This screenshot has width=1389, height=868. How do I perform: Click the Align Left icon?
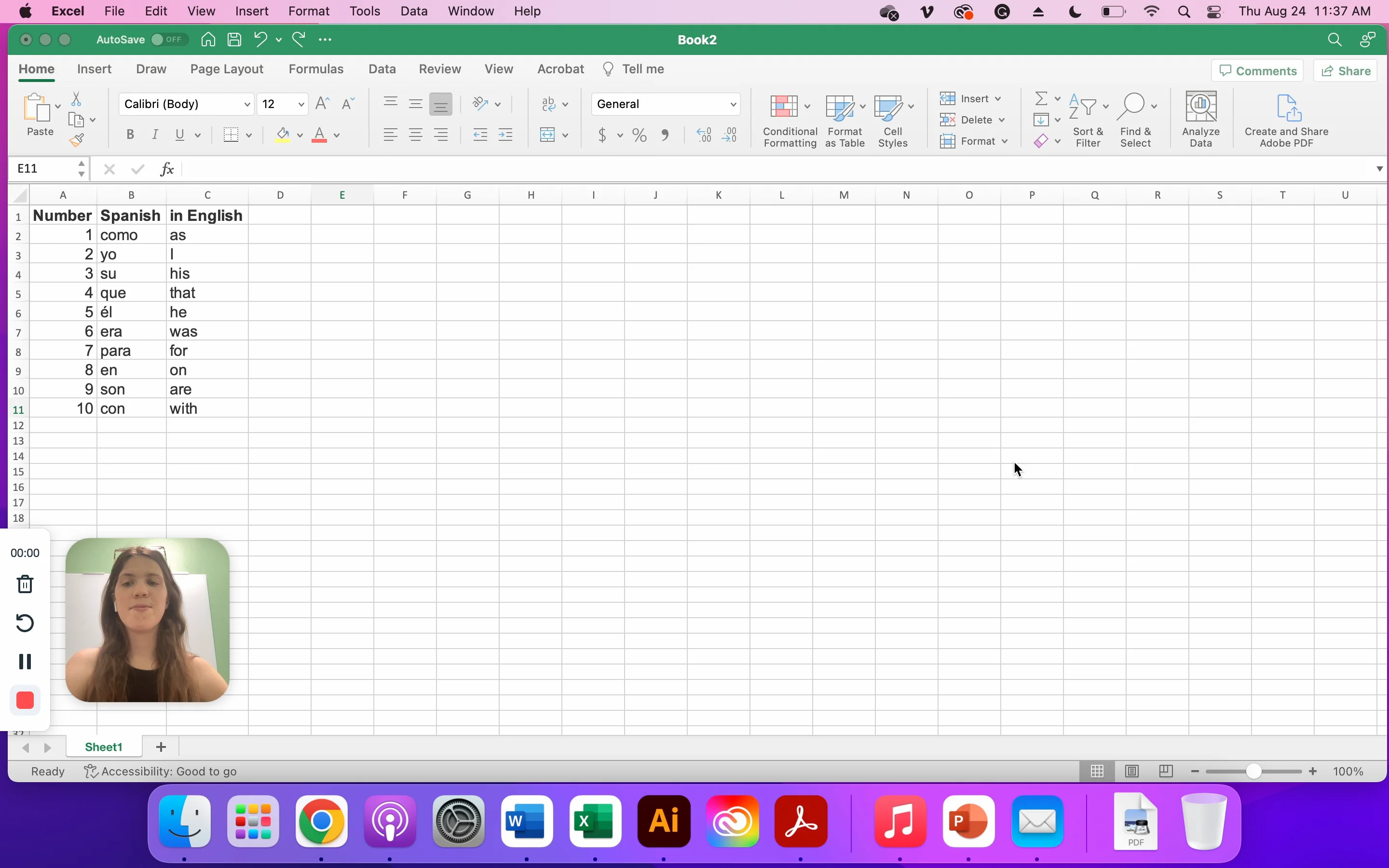(390, 135)
